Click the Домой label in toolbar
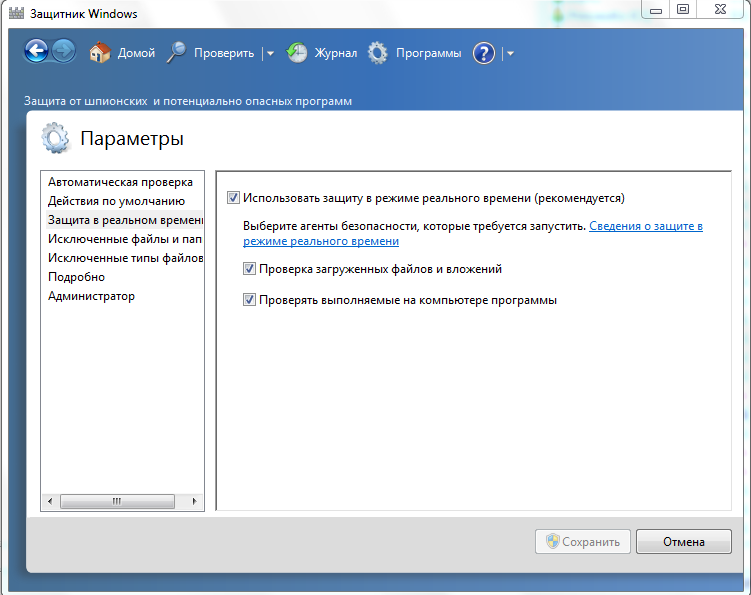Image resolution: width=751 pixels, height=595 pixels. [137, 53]
